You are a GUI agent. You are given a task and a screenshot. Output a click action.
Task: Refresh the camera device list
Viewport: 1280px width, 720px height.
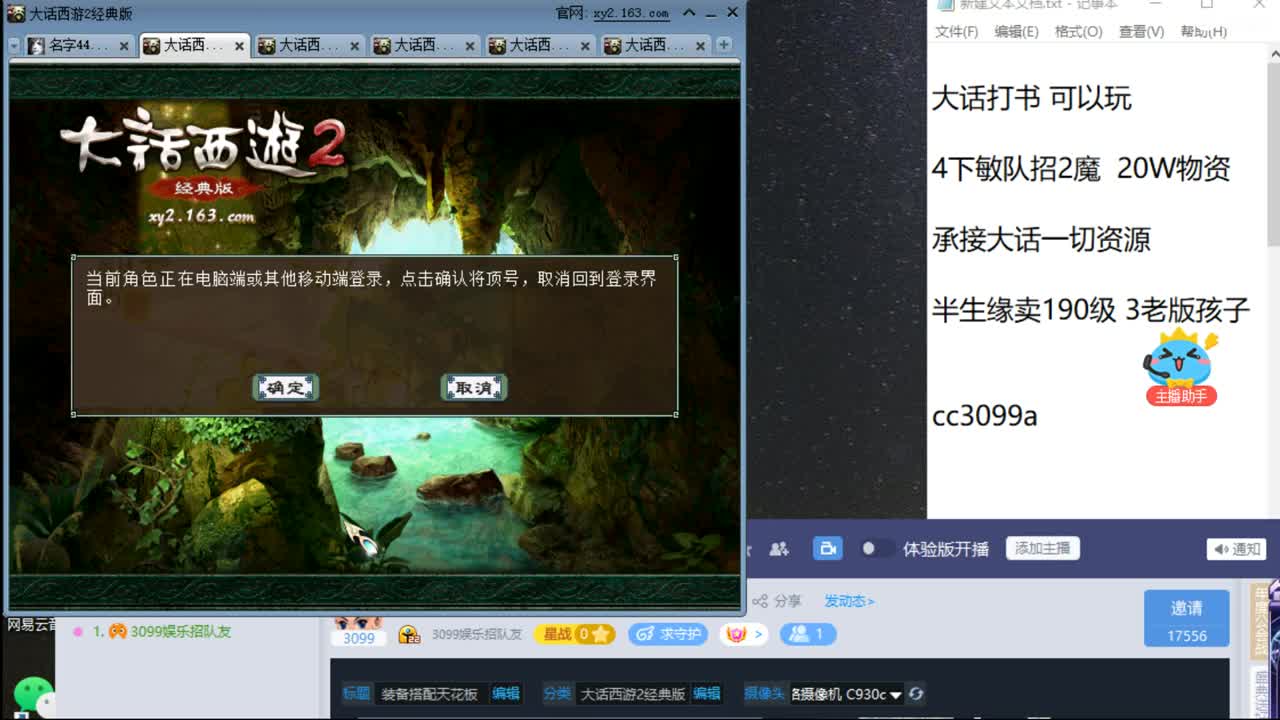pos(916,694)
